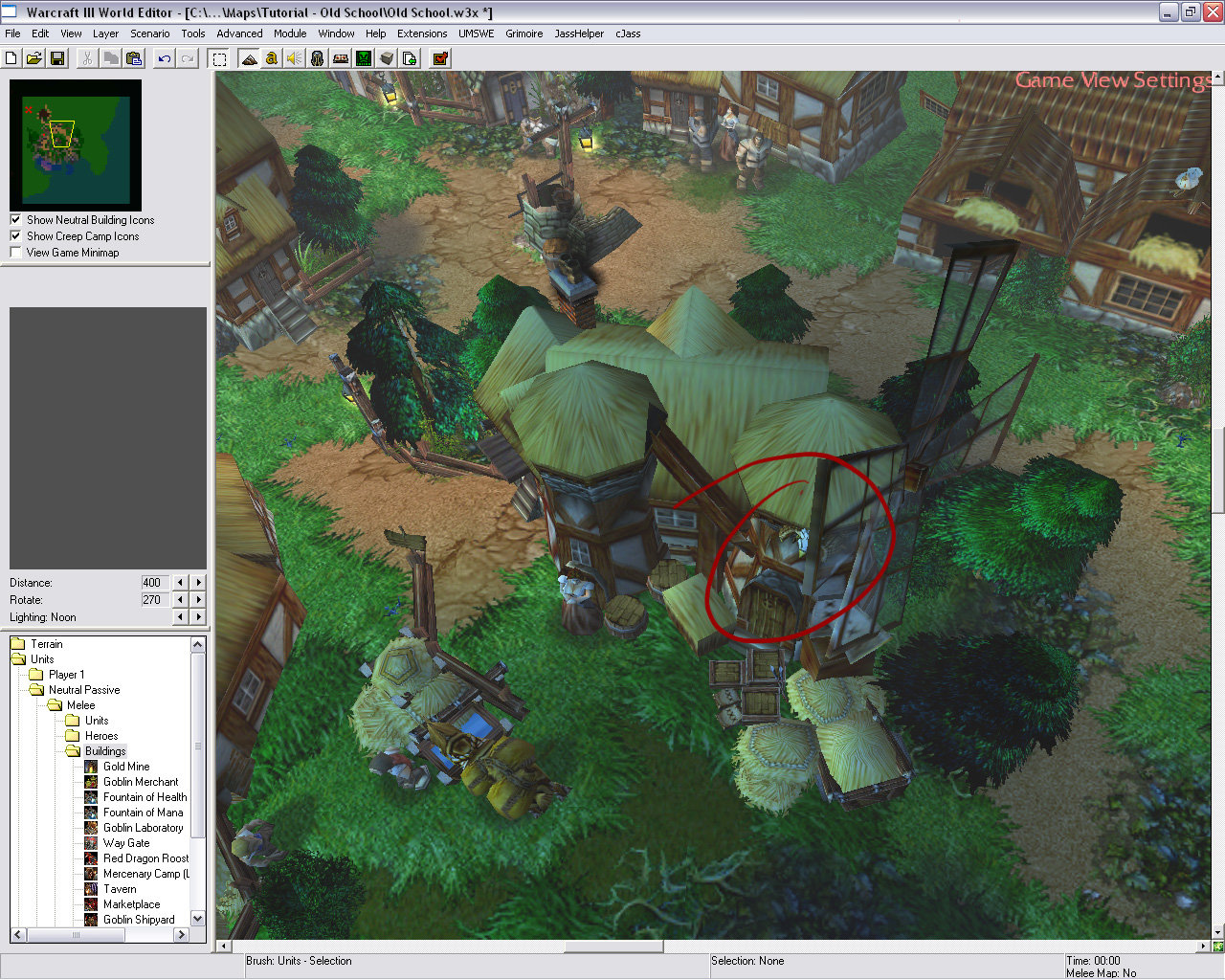Open the Extensions menu
This screenshot has height=980, width=1225.
coord(422,33)
